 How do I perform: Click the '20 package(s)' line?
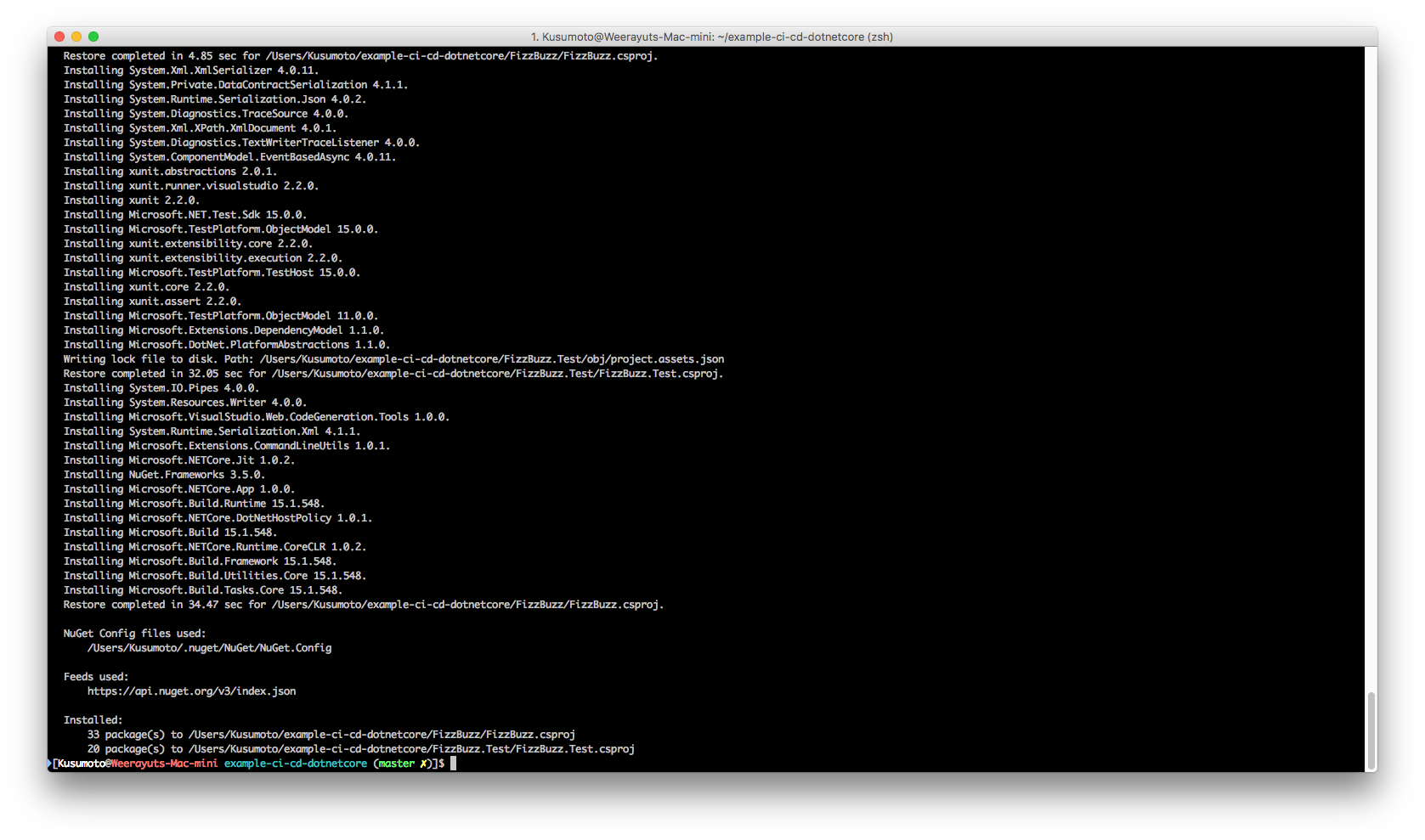361,749
